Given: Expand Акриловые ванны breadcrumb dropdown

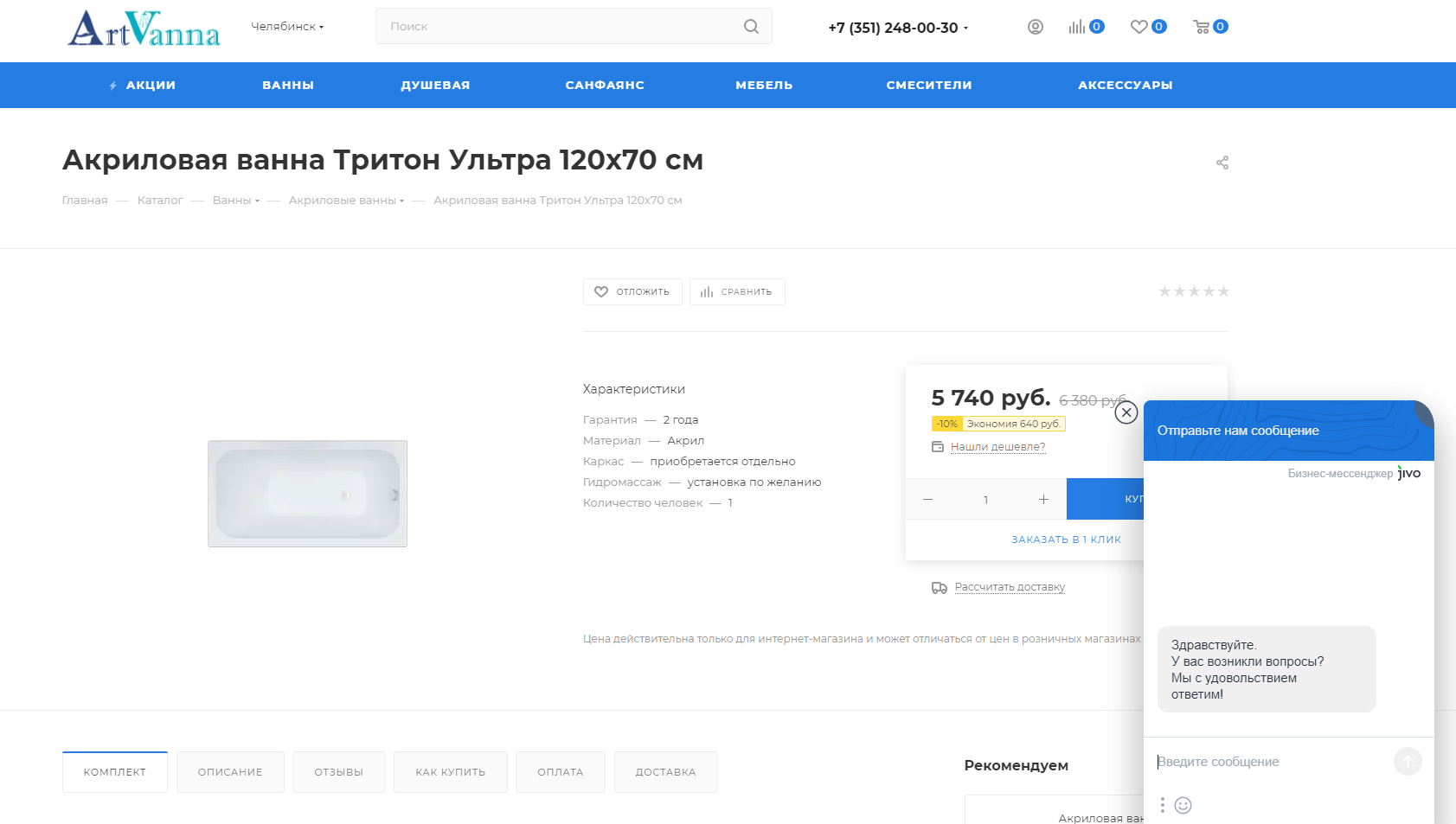Looking at the screenshot, I should tap(346, 201).
